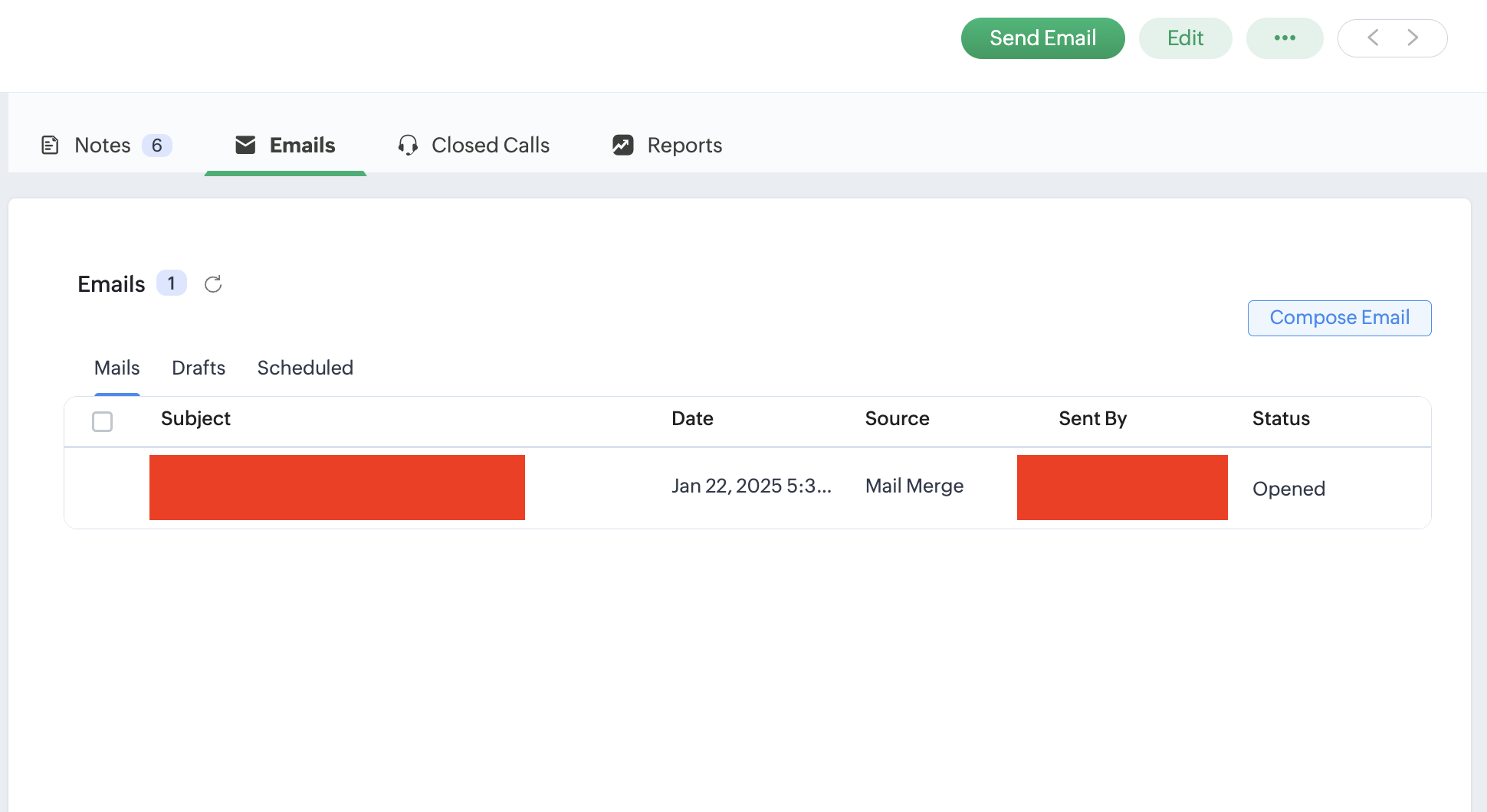Click the Source column header
Image resolution: width=1487 pixels, height=812 pixels.
[897, 418]
